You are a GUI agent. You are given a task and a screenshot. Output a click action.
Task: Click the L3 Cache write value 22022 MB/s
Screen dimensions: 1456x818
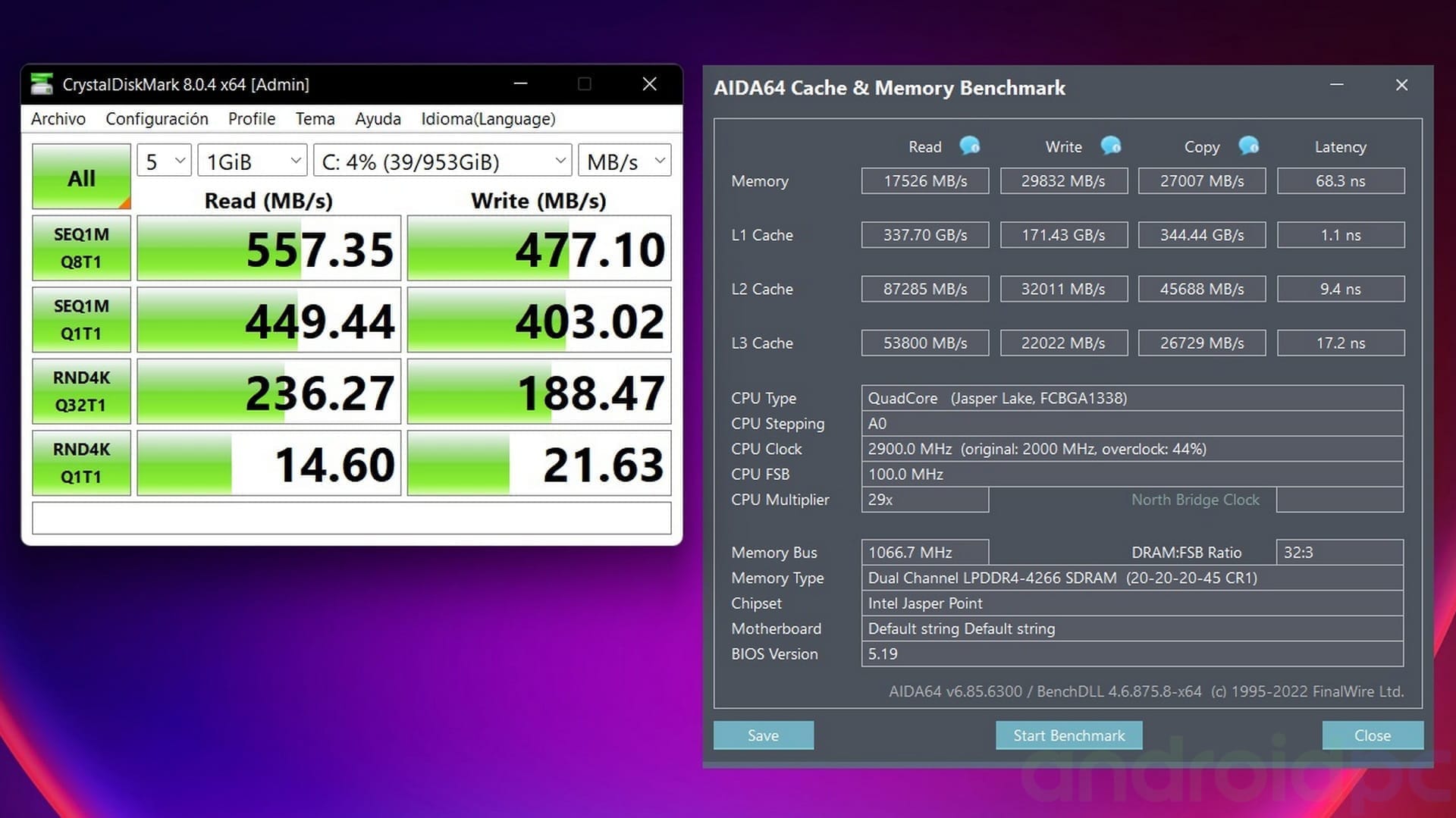click(1064, 343)
